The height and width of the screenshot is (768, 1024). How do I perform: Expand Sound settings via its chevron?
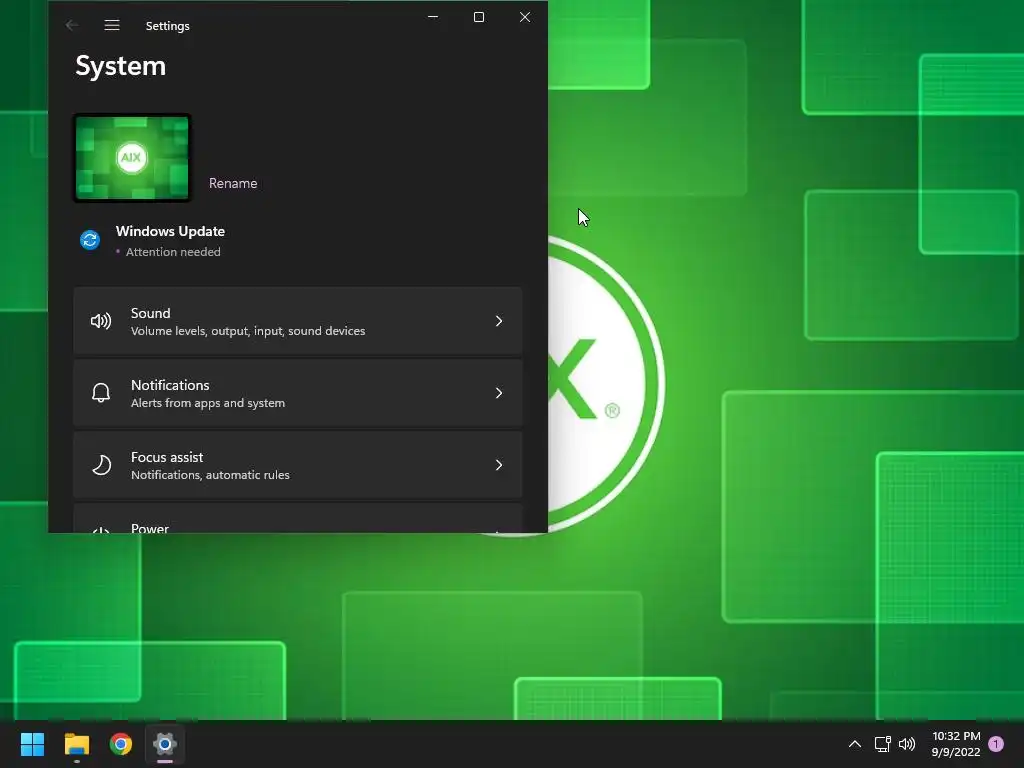pos(499,321)
